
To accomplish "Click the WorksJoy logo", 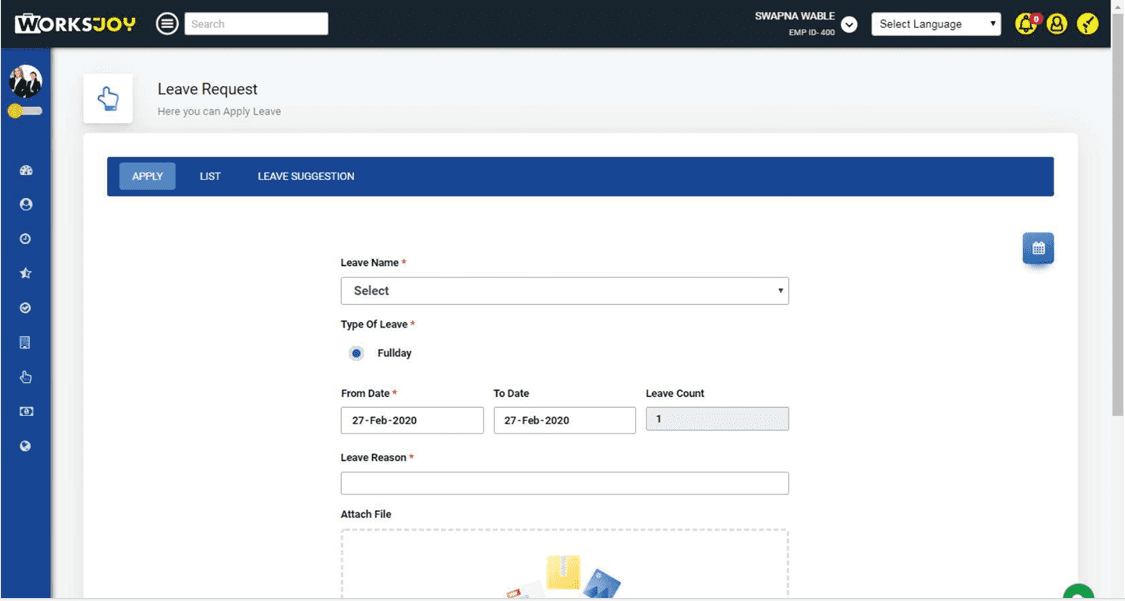I will tap(75, 24).
